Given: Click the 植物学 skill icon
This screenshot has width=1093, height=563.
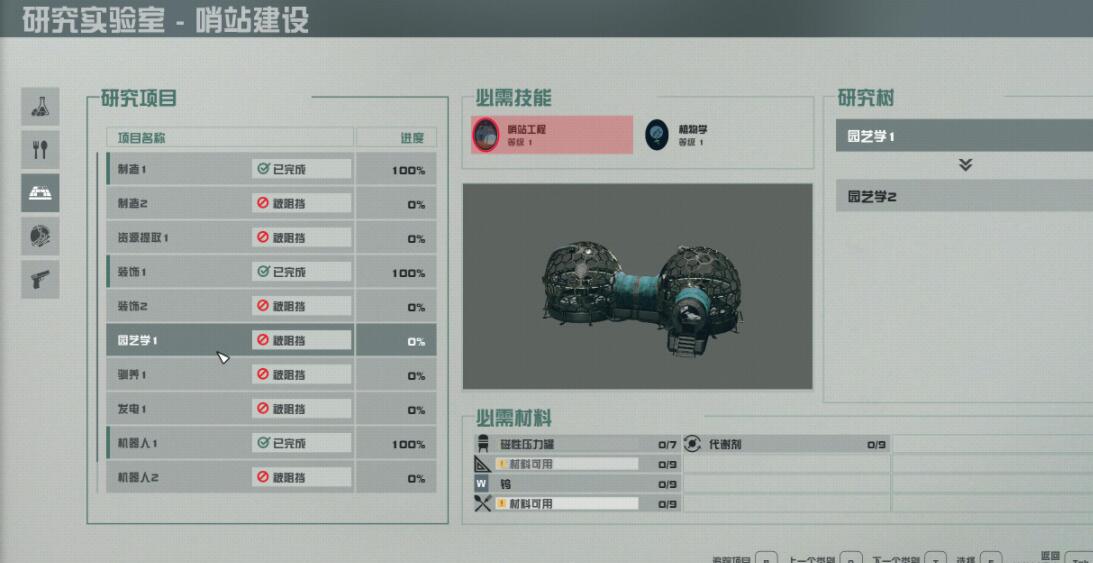Looking at the screenshot, I should pos(657,134).
